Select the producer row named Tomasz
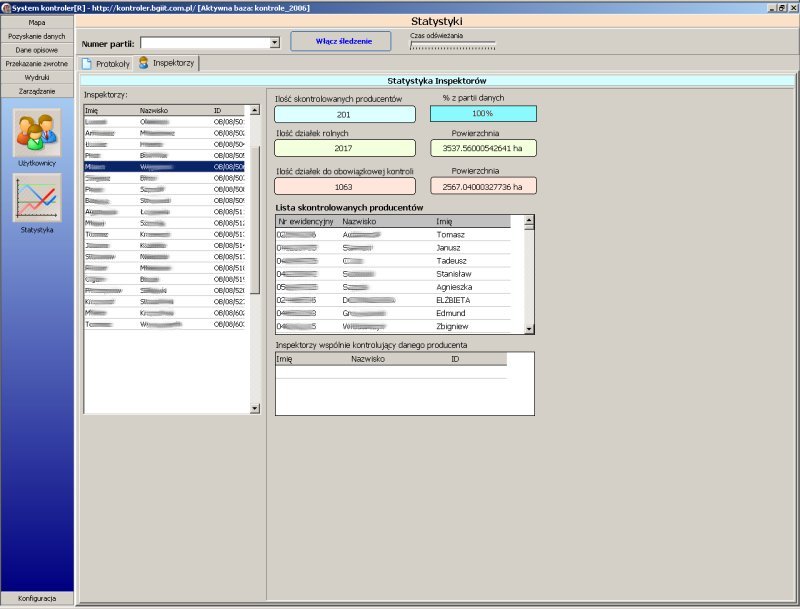 (393, 235)
